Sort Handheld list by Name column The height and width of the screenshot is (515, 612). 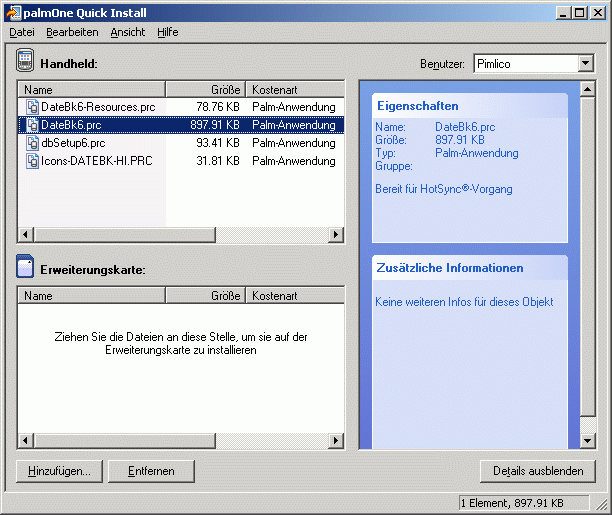92,90
